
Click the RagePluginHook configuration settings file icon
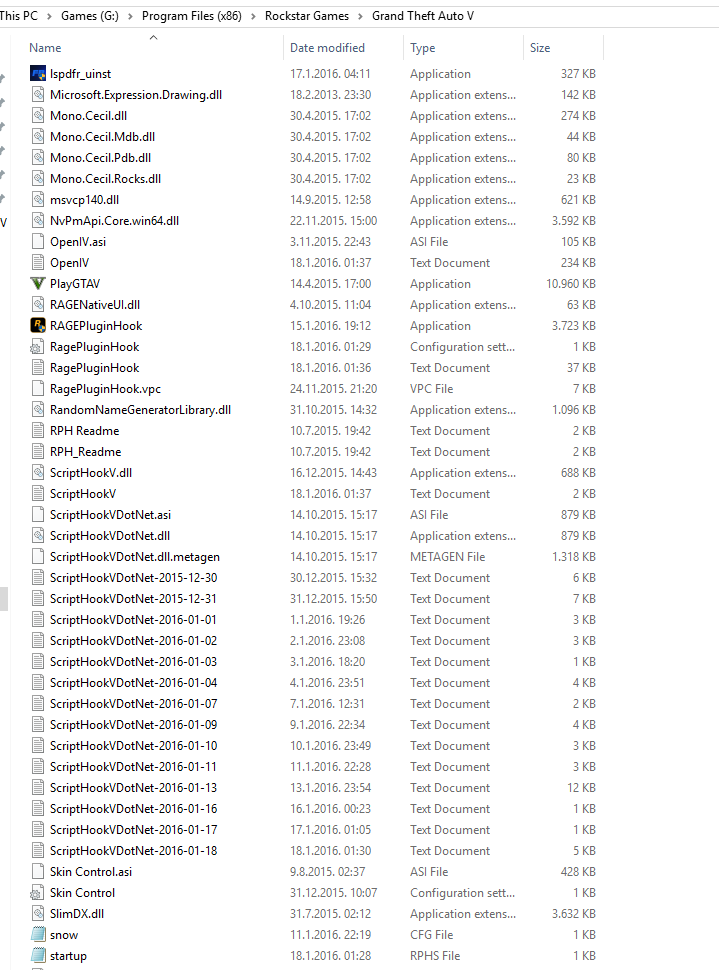point(38,346)
